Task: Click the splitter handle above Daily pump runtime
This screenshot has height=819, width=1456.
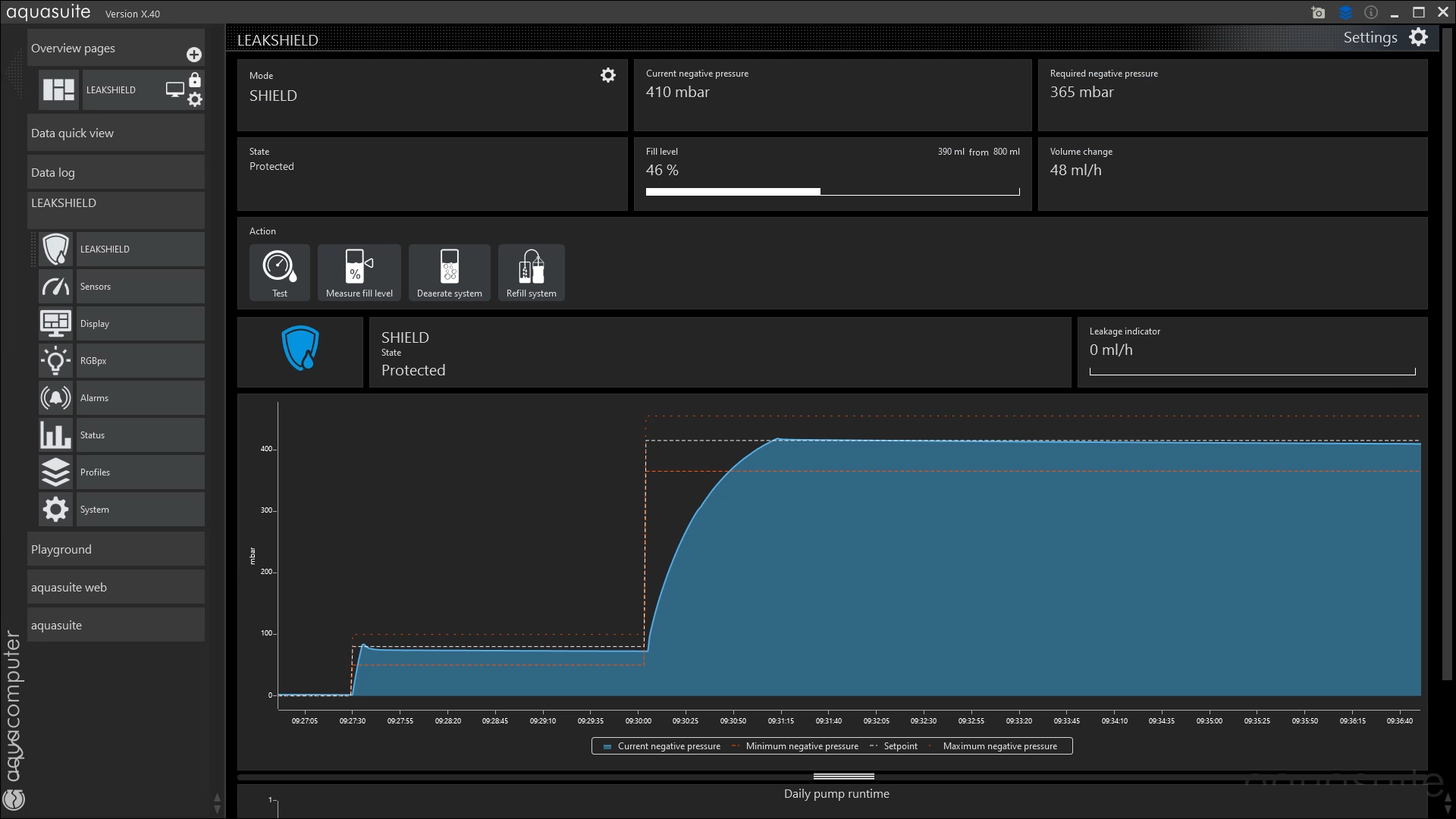Action: click(843, 777)
